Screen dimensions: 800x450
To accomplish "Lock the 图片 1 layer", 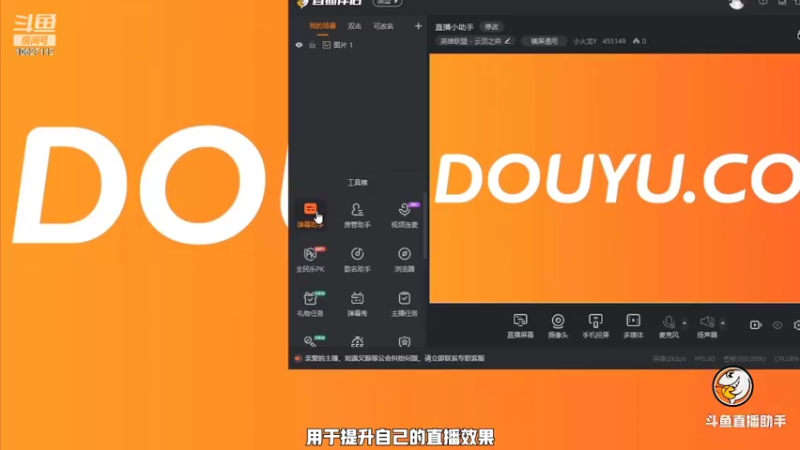I will pos(312,45).
